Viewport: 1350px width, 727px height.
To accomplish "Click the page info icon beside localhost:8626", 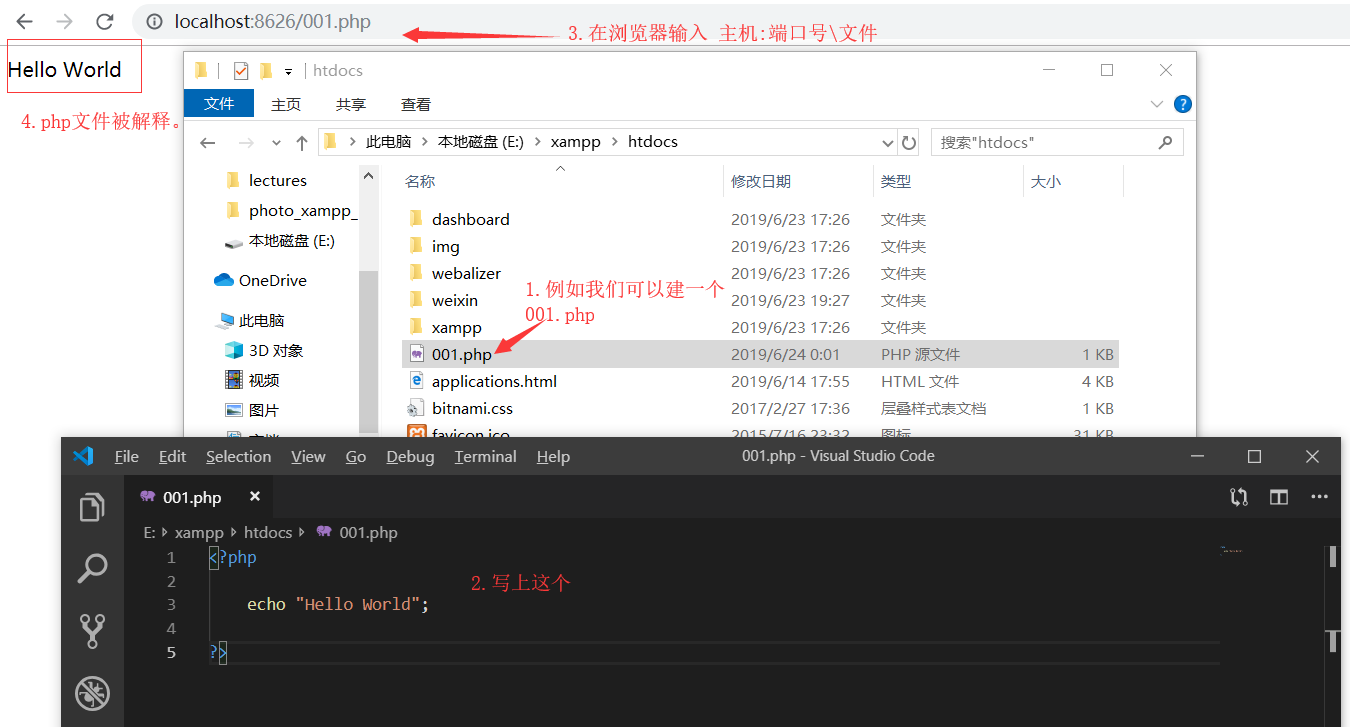I will coord(153,20).
